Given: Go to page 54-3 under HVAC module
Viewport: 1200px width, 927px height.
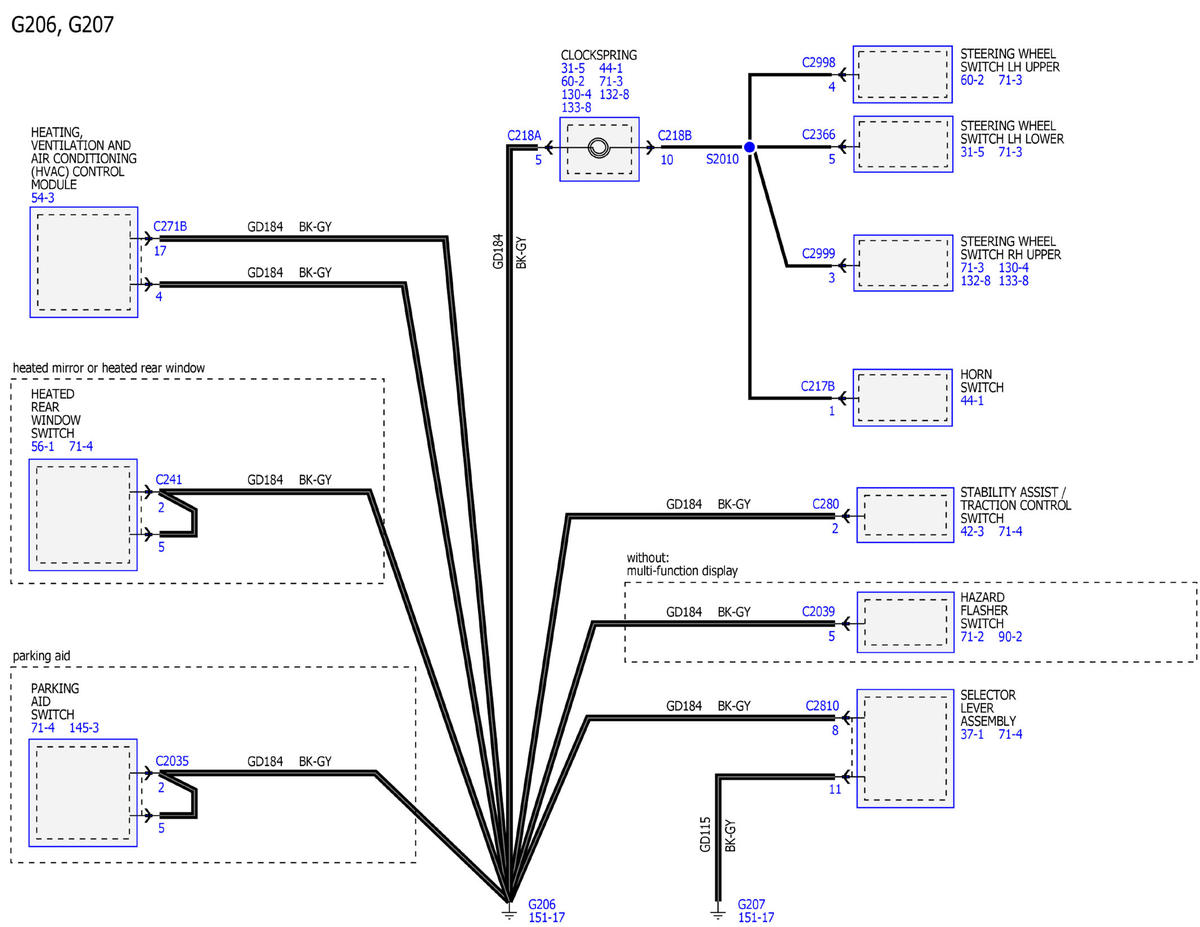Looking at the screenshot, I should (44, 197).
